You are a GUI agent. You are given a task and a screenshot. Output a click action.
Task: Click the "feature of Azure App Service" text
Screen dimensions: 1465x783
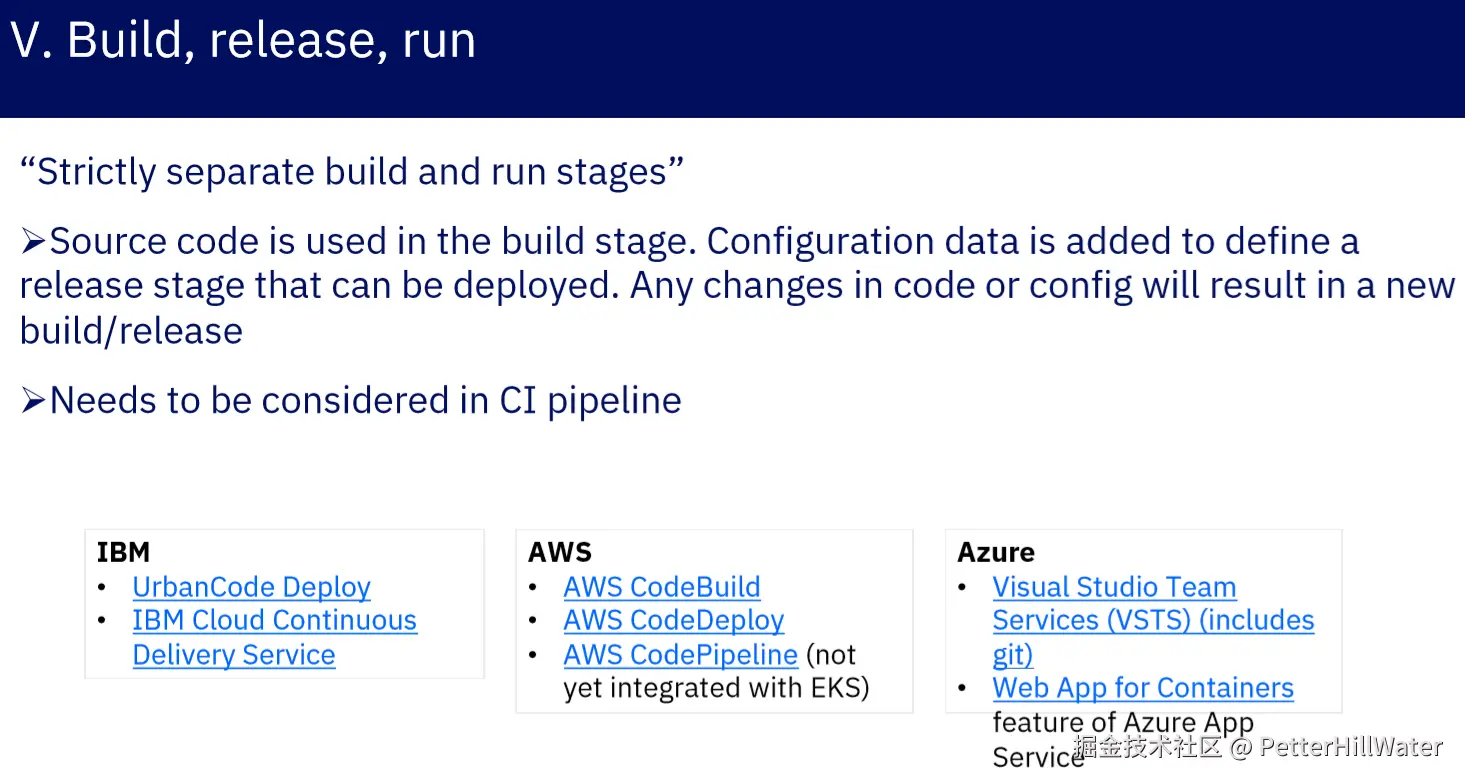tap(1123, 739)
